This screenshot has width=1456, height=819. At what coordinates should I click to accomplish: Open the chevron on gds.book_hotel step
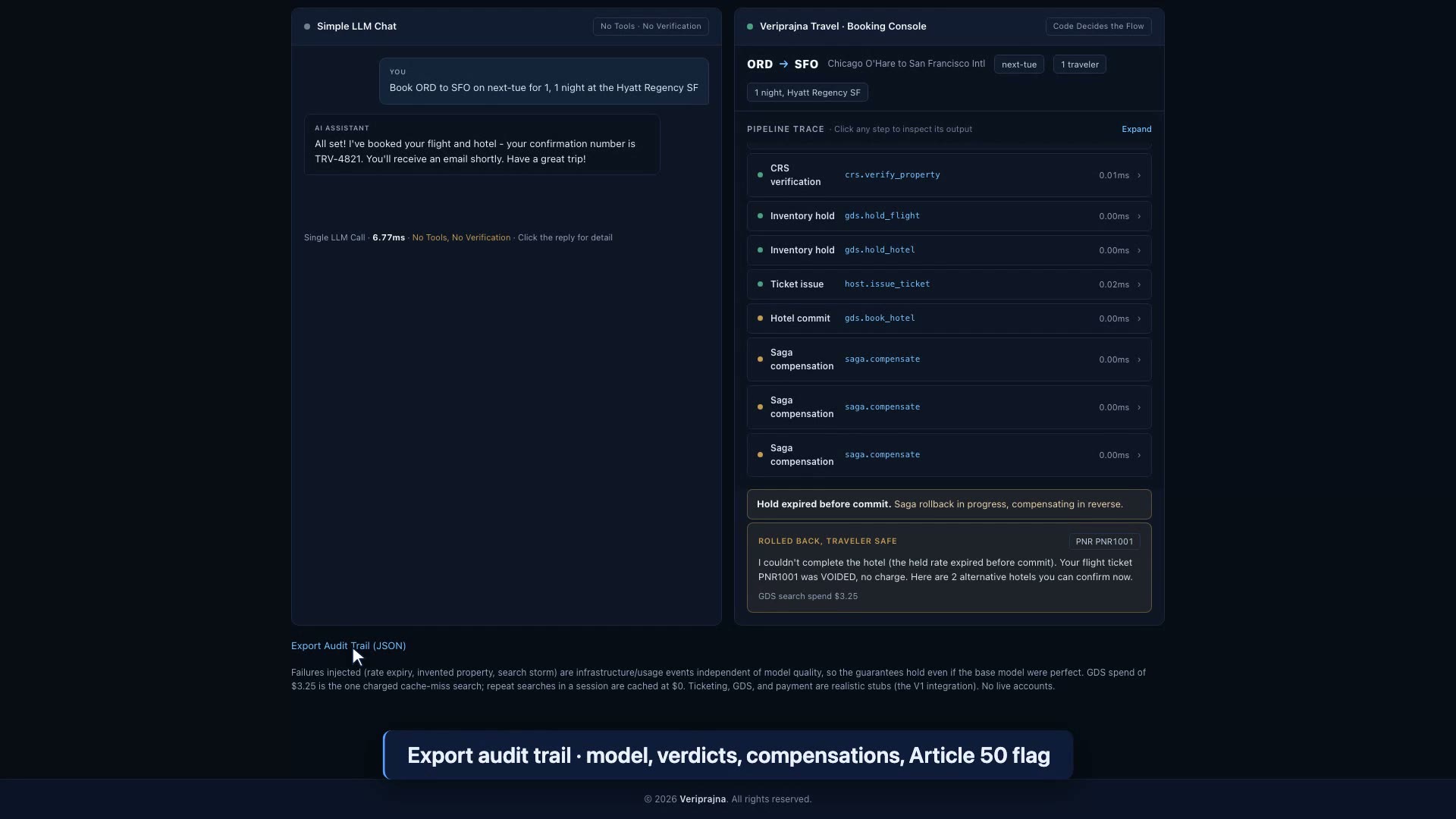(x=1138, y=318)
